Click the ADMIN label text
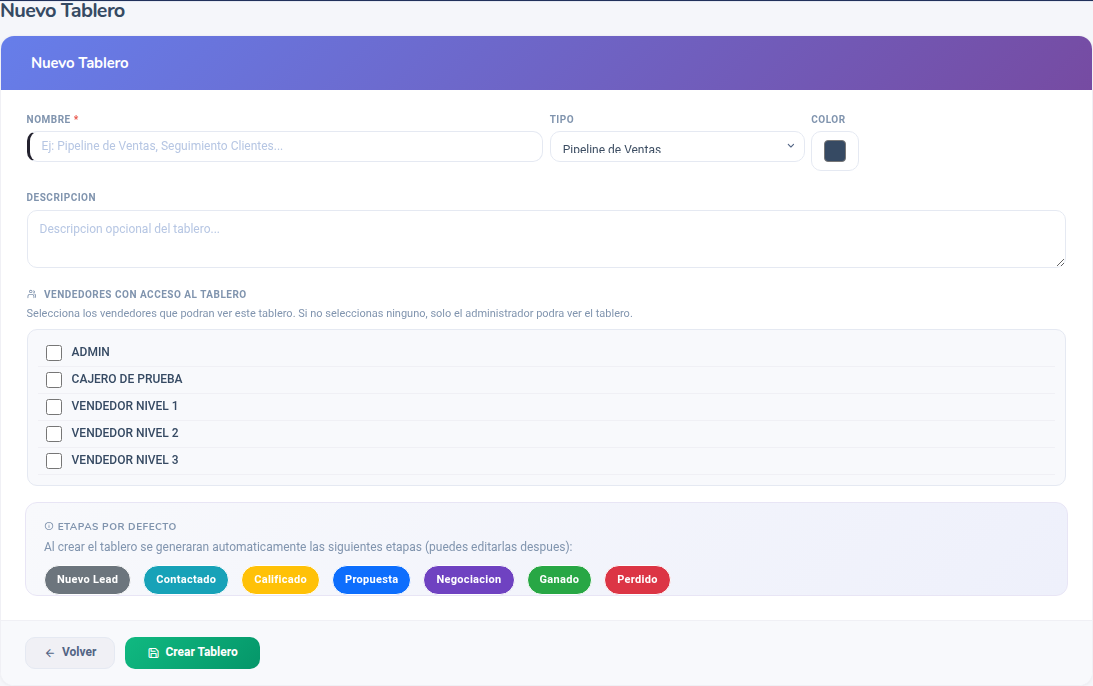This screenshot has width=1093, height=686. click(91, 352)
